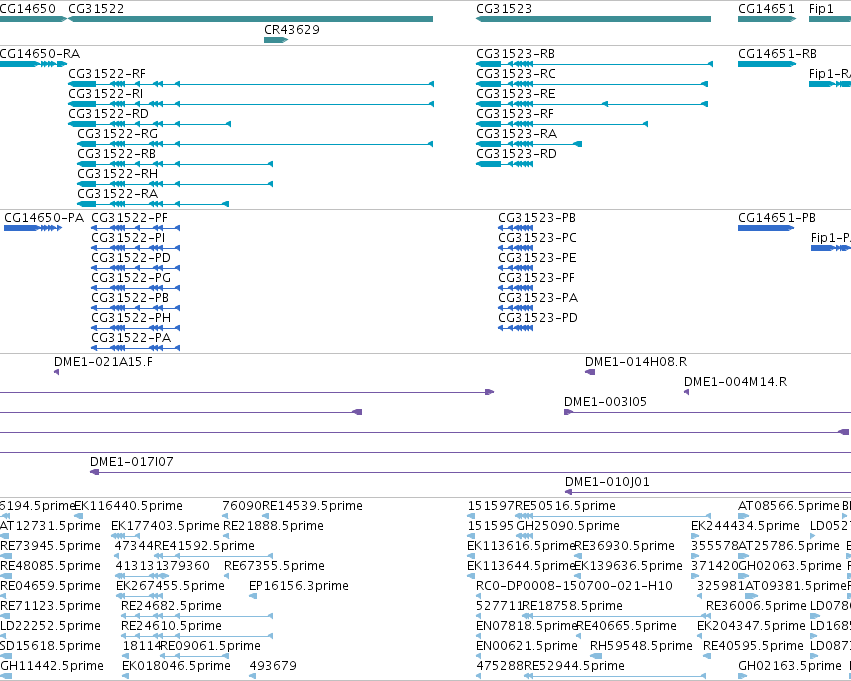The height and width of the screenshot is (681, 851).
Task: Open protein label CG31522-PB
Action: point(130,298)
